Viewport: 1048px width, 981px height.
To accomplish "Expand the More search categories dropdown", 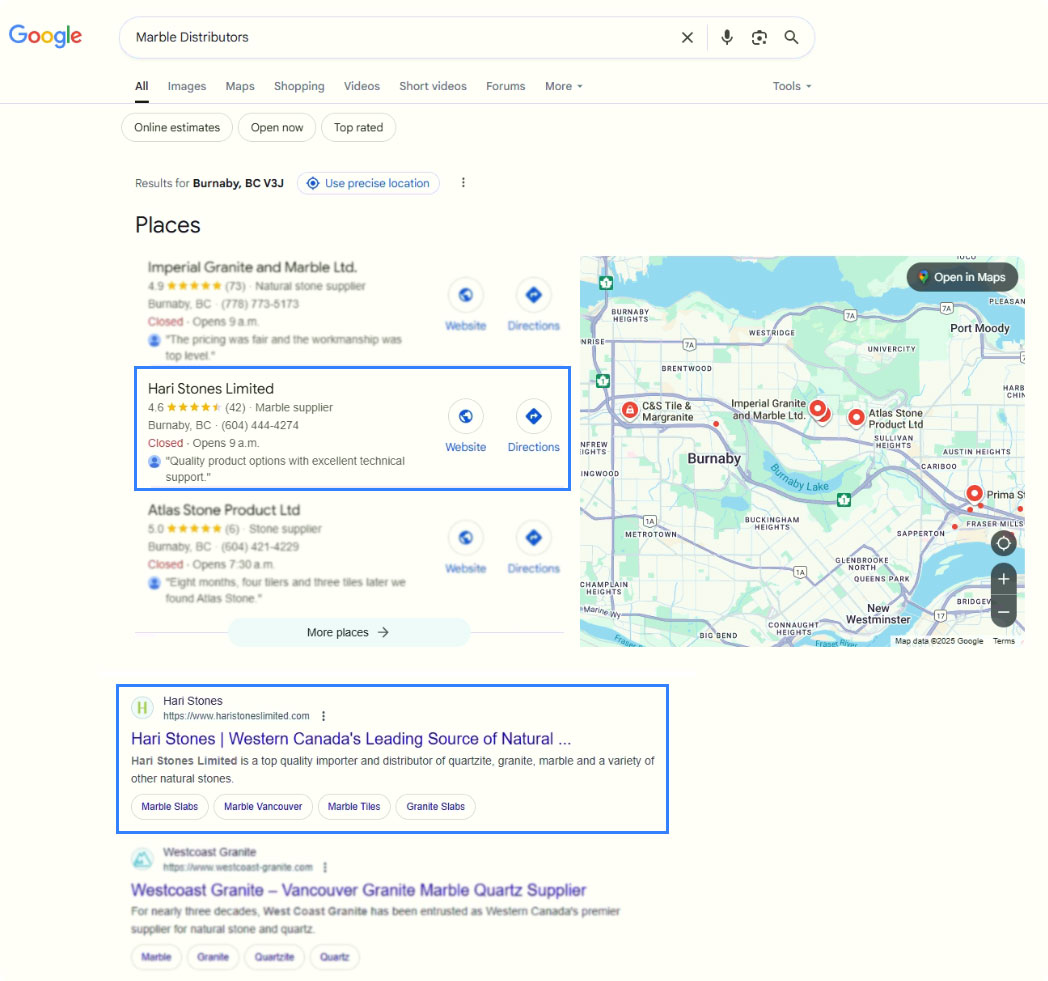I will pos(563,86).
